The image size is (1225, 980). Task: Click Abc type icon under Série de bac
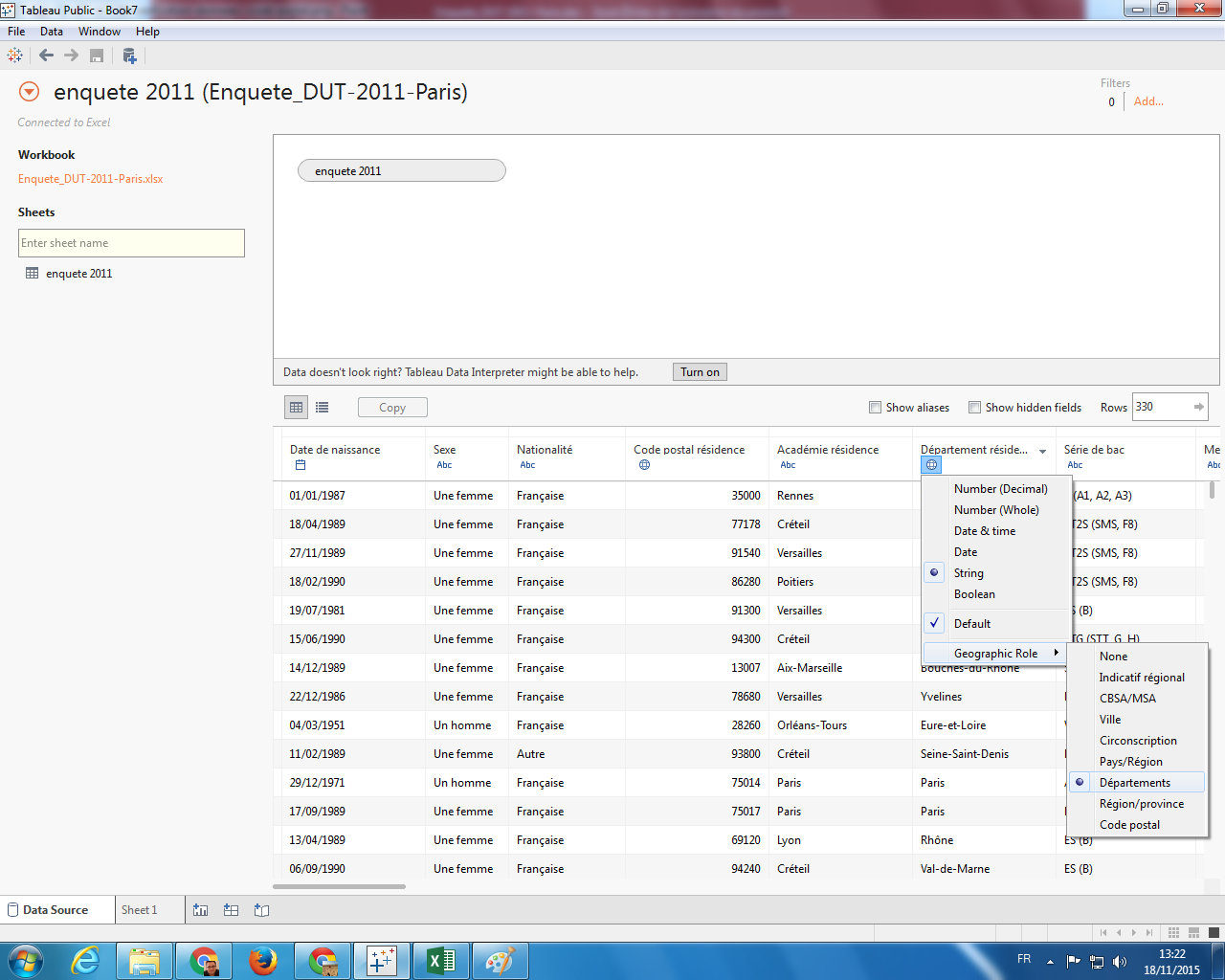pyautogui.click(x=1075, y=465)
